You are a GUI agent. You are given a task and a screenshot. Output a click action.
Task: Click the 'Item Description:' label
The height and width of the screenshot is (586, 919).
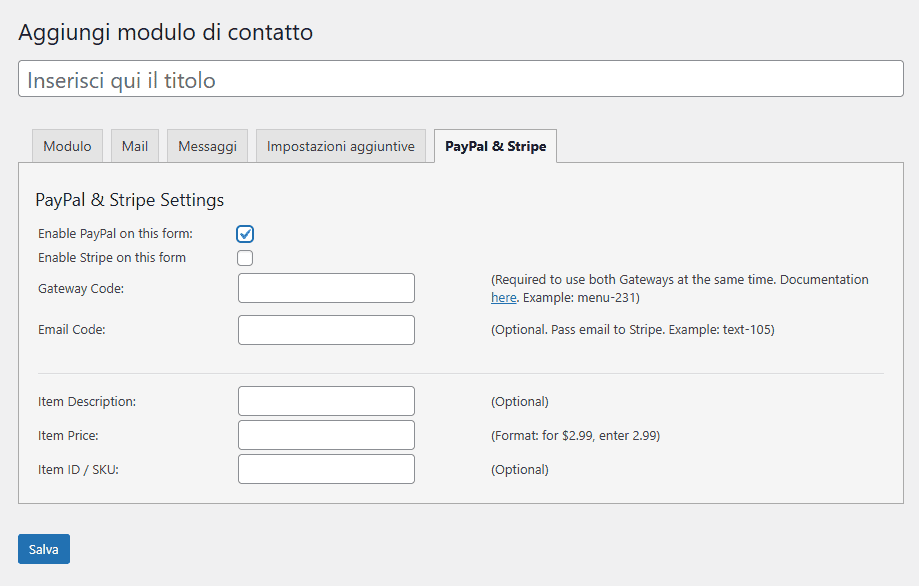click(x=87, y=402)
